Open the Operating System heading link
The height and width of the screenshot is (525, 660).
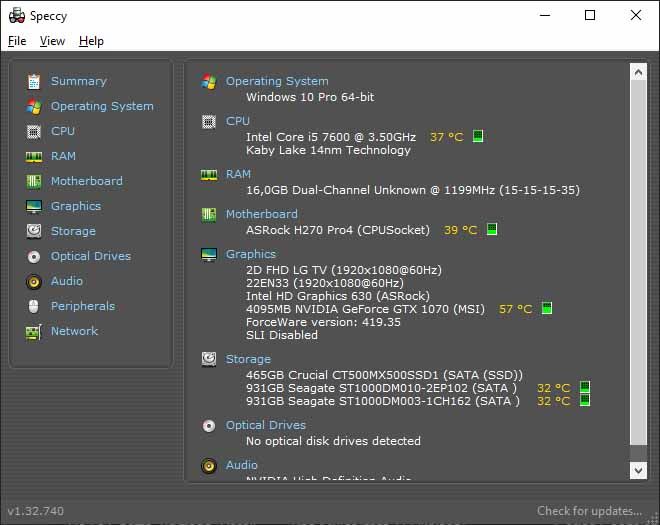tap(277, 81)
